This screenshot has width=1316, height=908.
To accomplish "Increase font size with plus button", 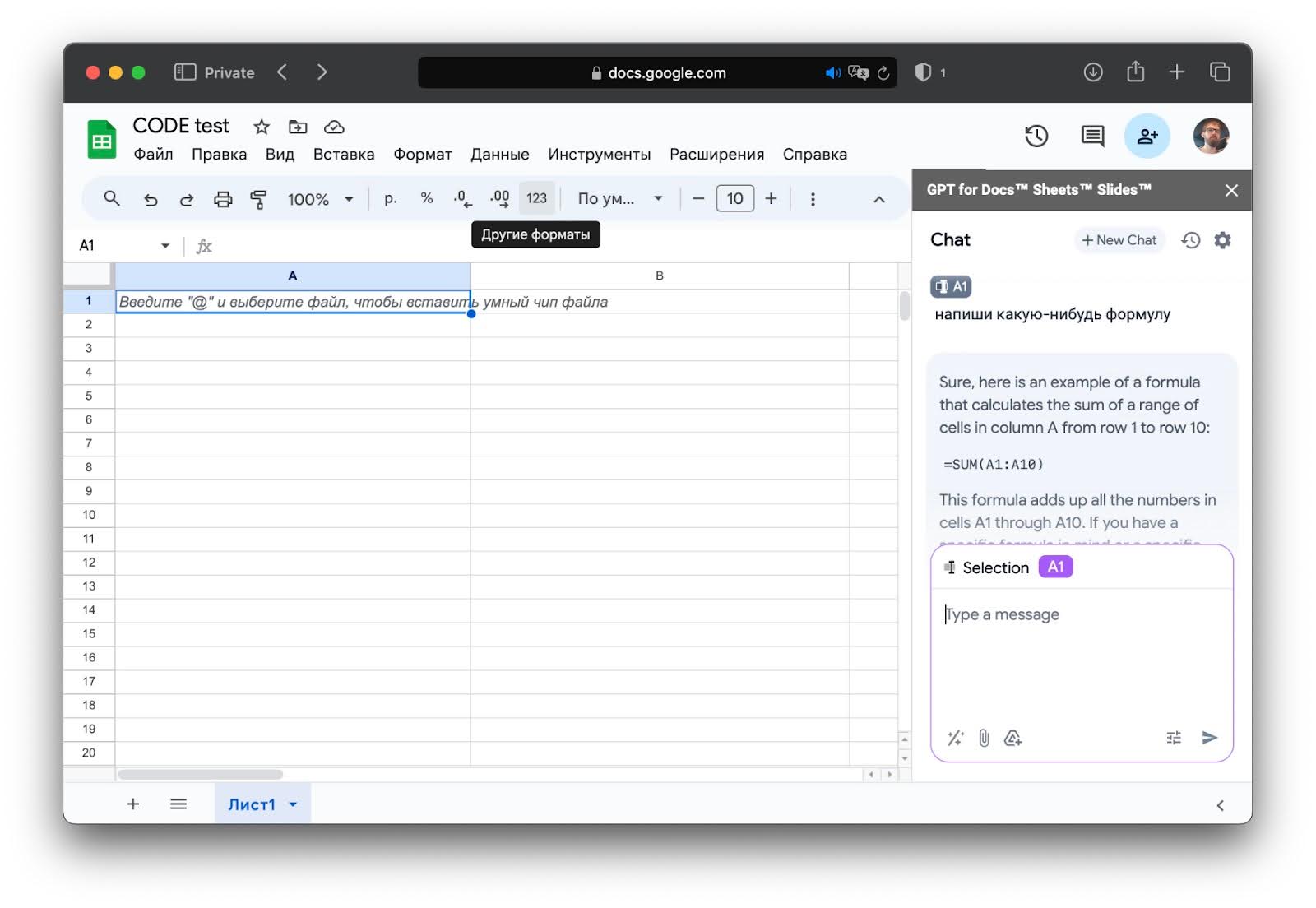I will click(771, 198).
